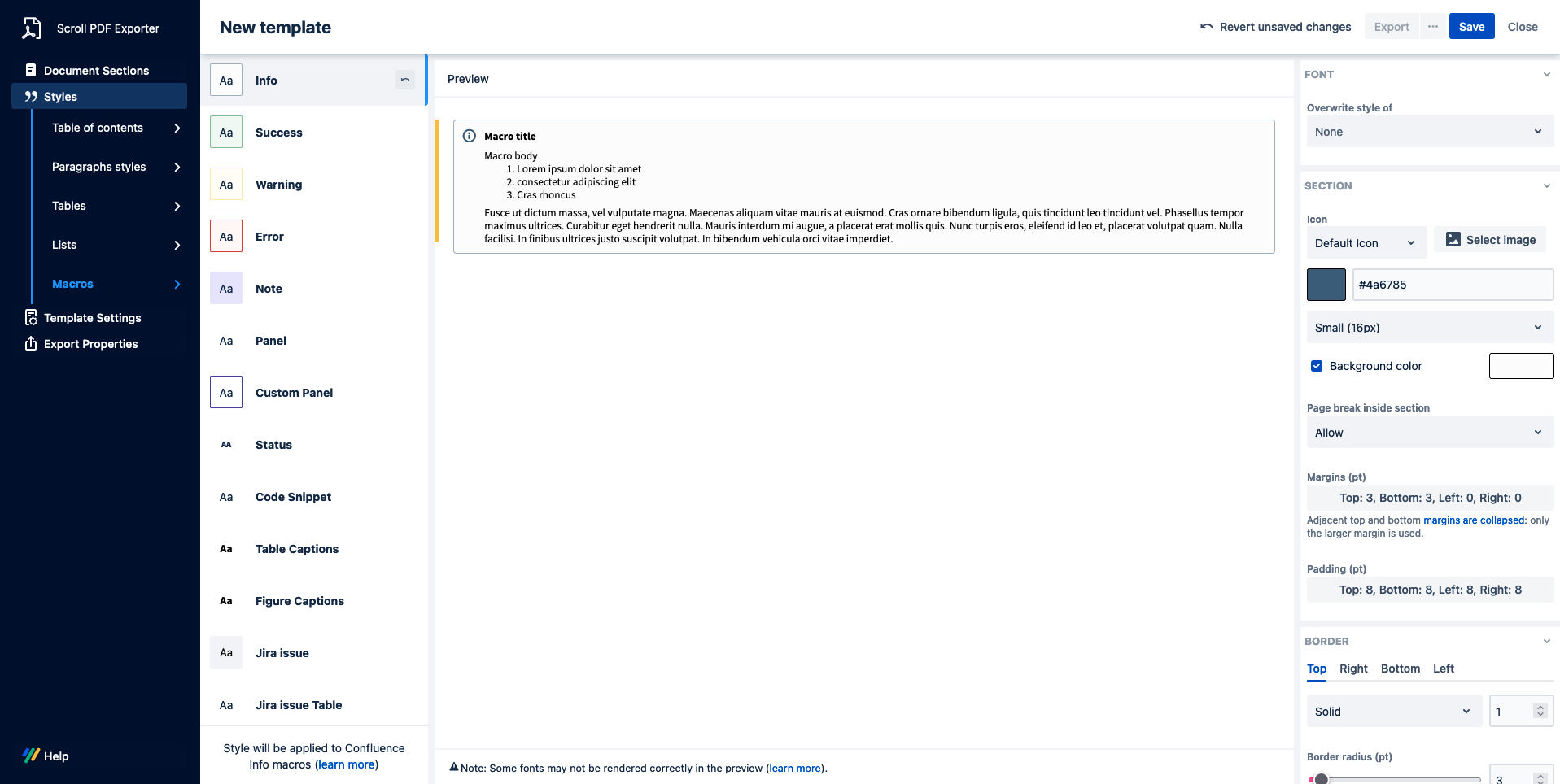Select the Error macro style icon
The image size is (1560, 784).
click(x=226, y=237)
